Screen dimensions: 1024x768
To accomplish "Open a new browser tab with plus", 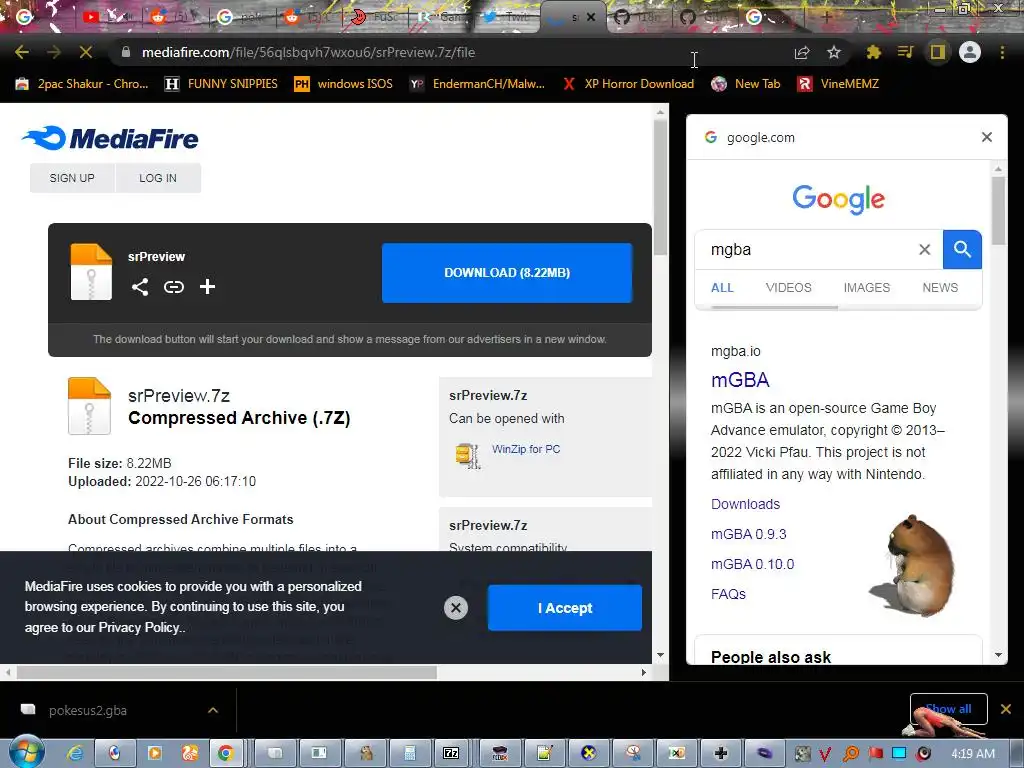I will coord(826,17).
